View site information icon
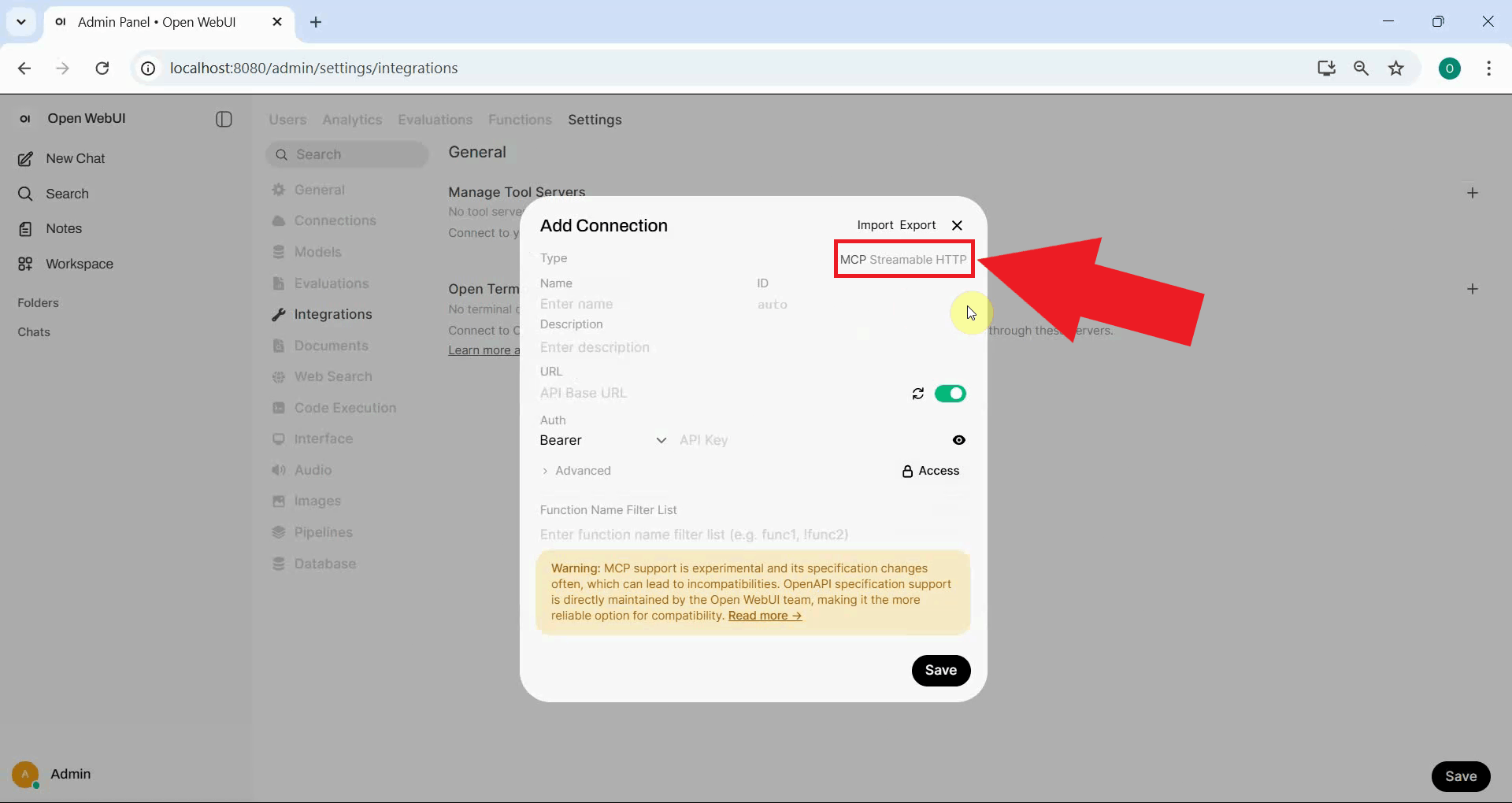The width and height of the screenshot is (1512, 803). [x=148, y=68]
